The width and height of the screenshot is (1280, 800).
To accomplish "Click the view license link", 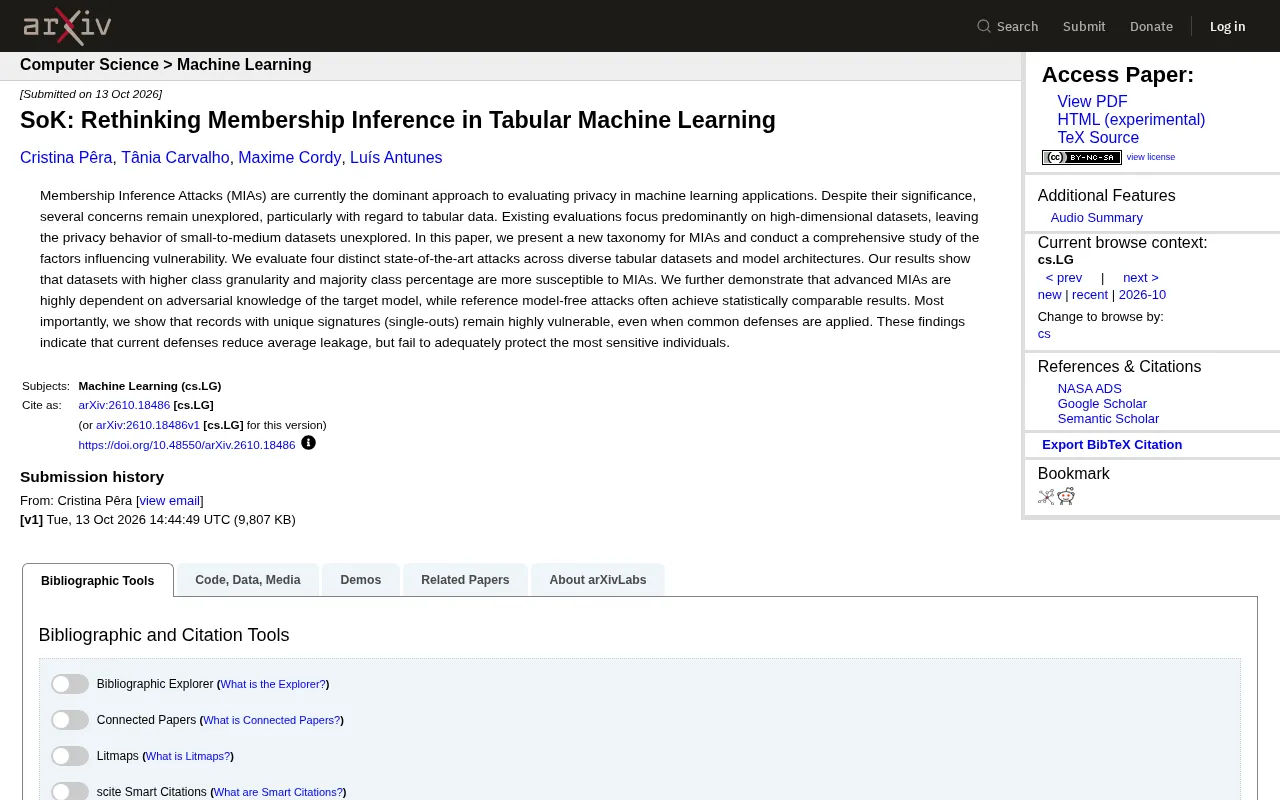I will pos(1151,157).
